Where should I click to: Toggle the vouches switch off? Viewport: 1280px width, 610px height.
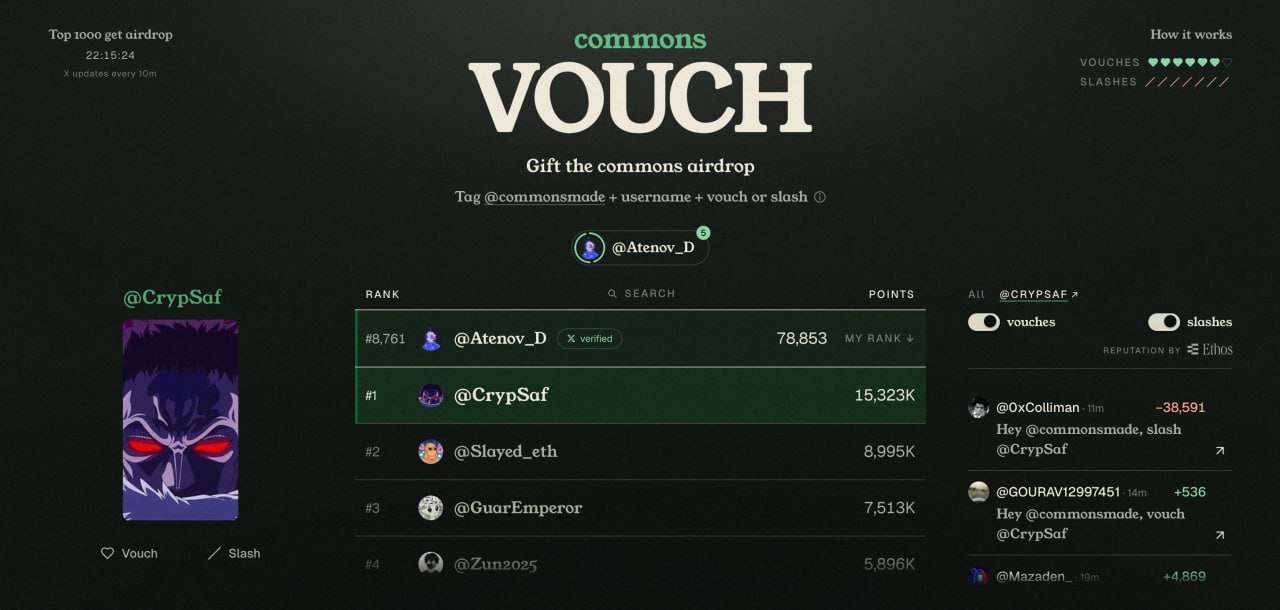(984, 322)
